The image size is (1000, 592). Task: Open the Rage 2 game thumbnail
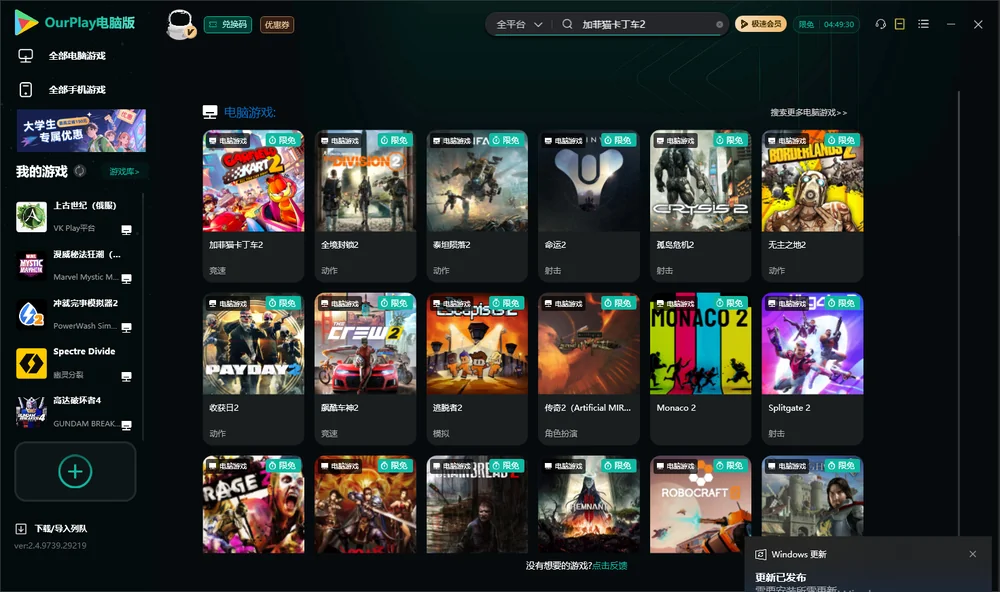253,504
